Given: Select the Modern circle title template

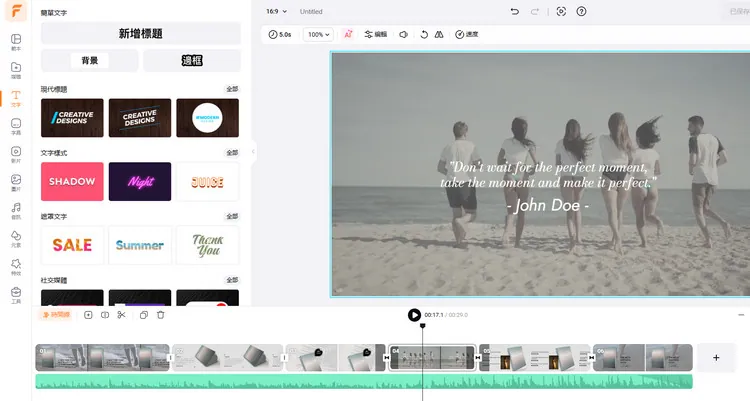Looking at the screenshot, I should [x=208, y=118].
